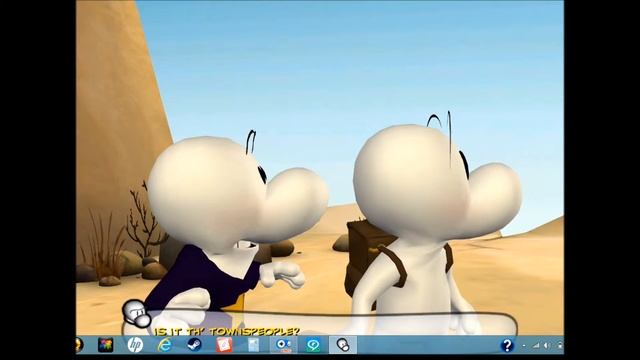Image resolution: width=640 pixels, height=360 pixels.
Task: Open the light blue document icon in taskbar
Action: coord(253,345)
